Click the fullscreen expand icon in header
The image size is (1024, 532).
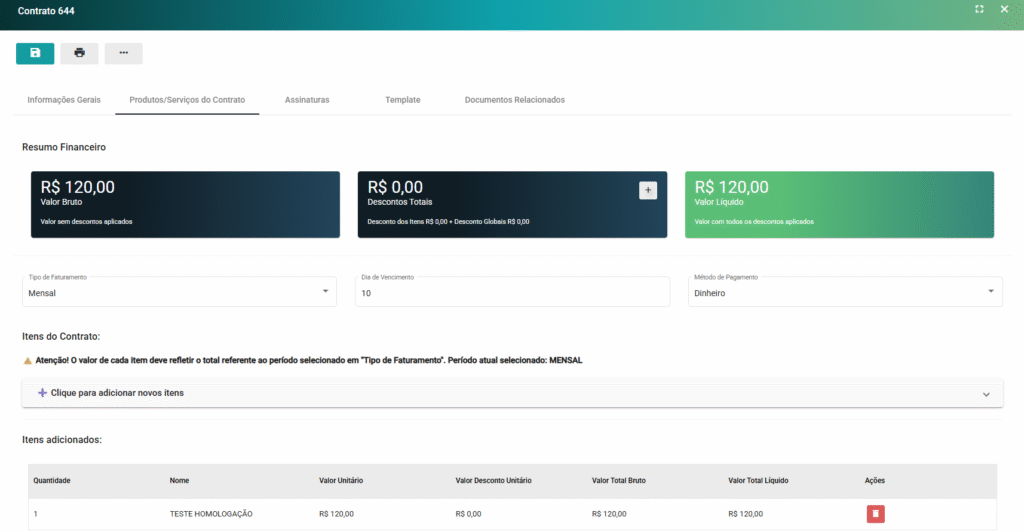(979, 9)
